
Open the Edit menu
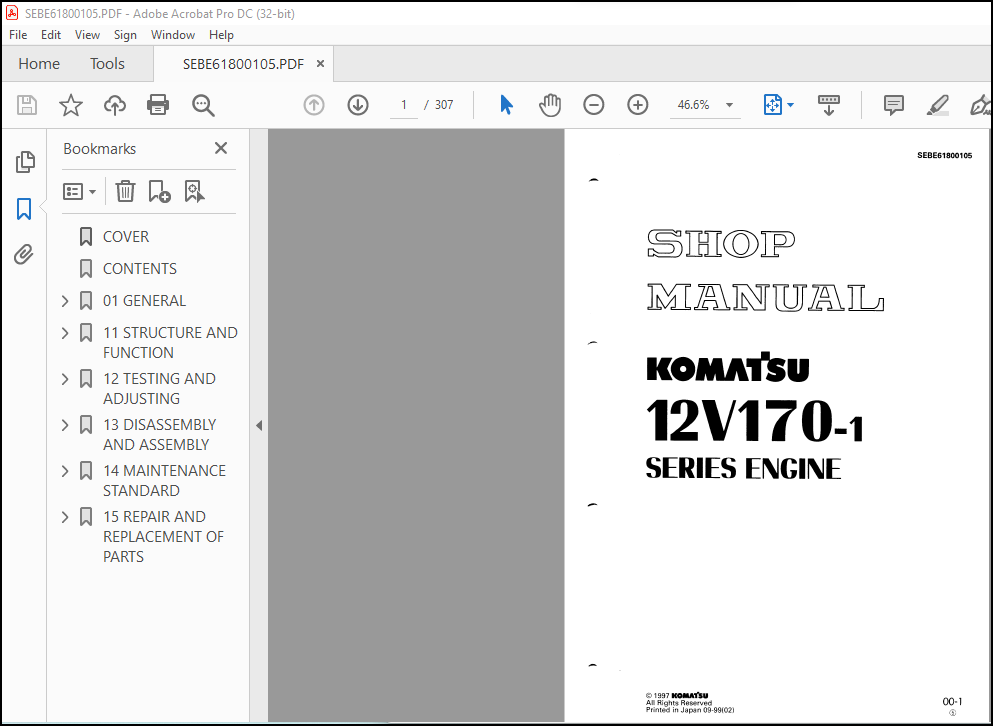point(51,35)
